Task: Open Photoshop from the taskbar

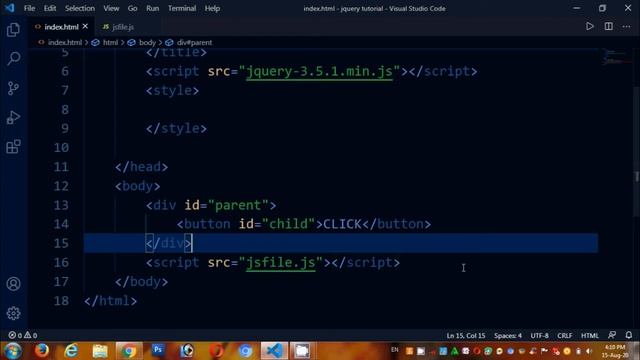Action: (x=158, y=351)
